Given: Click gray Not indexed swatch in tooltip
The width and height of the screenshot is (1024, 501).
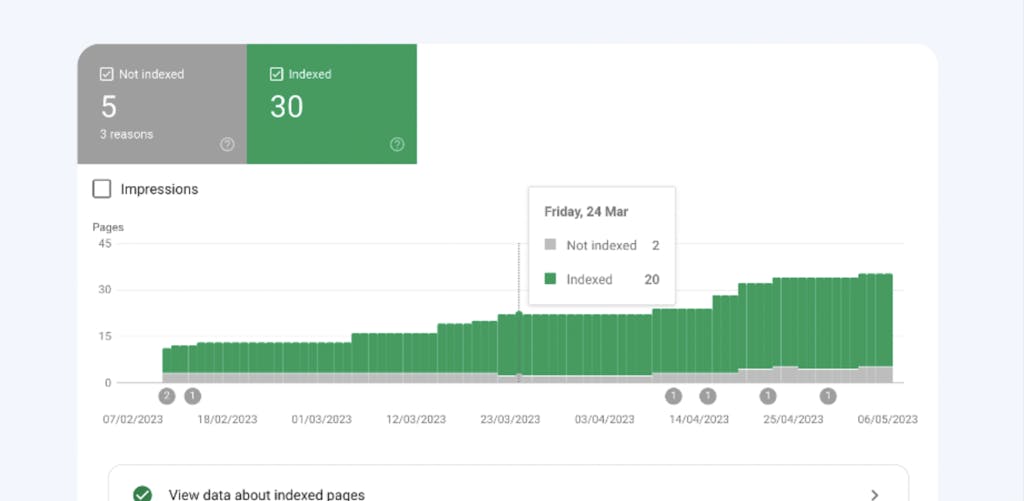Looking at the screenshot, I should 550,245.
